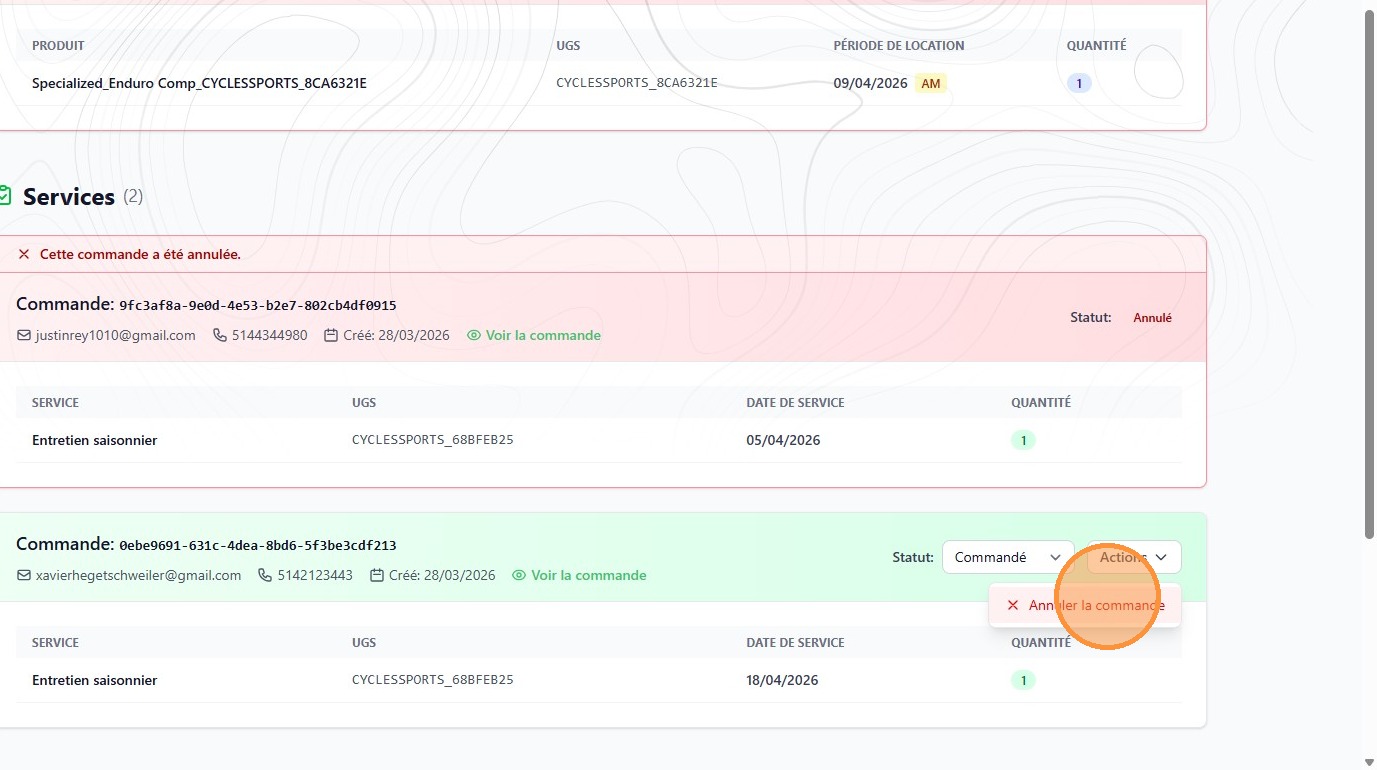Viewport: 1377px width, 770px height.
Task: Click the yellow AM badge beside 09/04/2026
Action: [930, 84]
